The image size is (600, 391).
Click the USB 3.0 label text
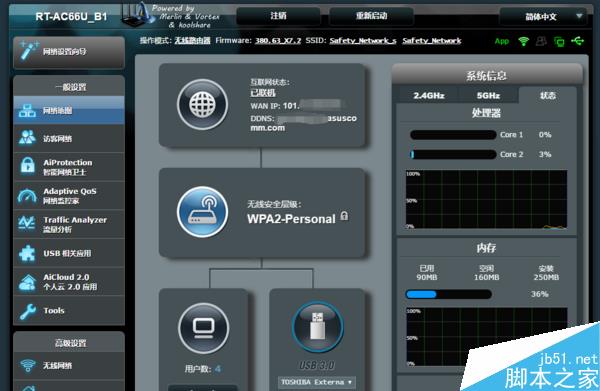317,365
